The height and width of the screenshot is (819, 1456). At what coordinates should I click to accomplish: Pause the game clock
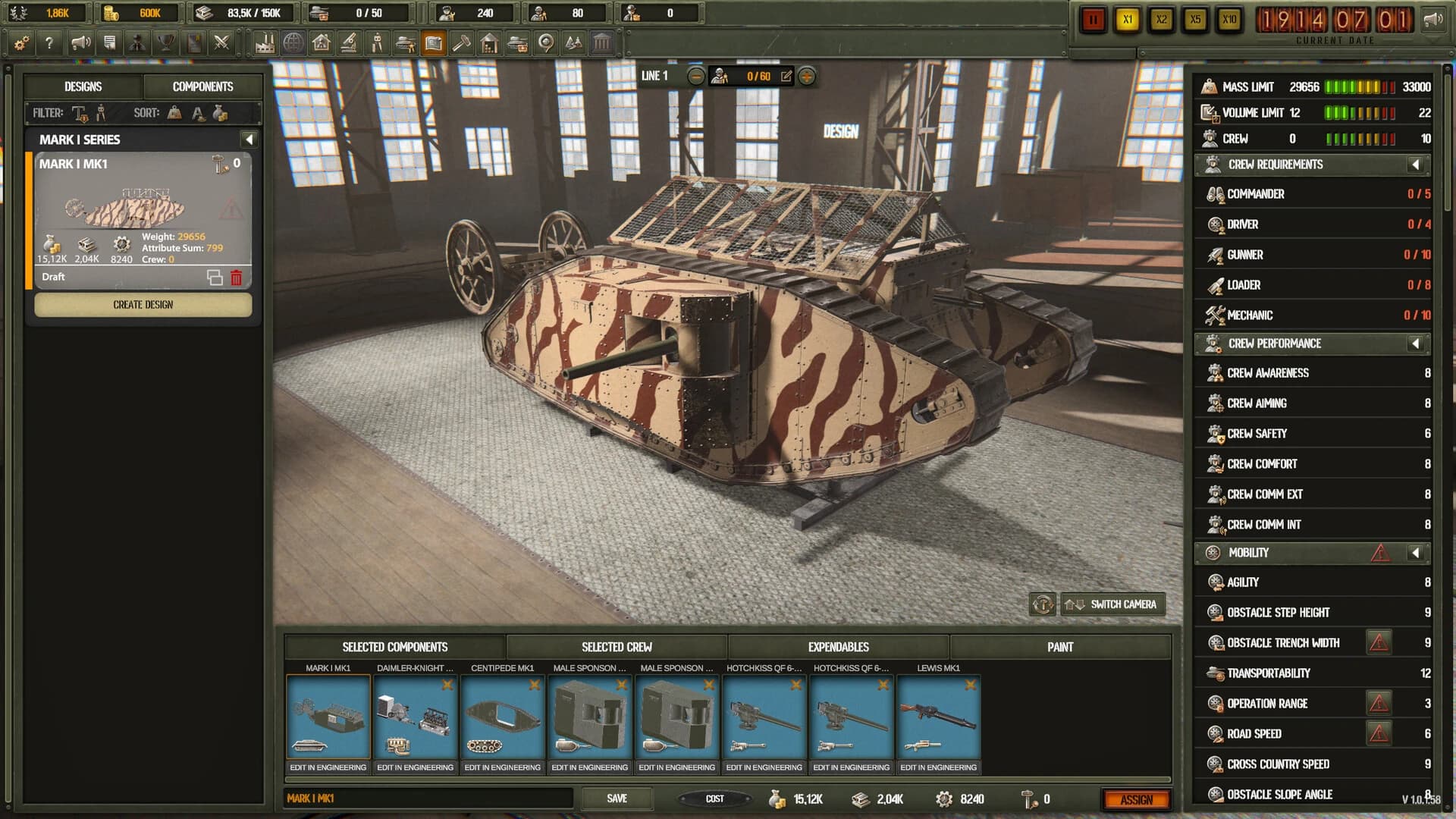pyautogui.click(x=1094, y=20)
